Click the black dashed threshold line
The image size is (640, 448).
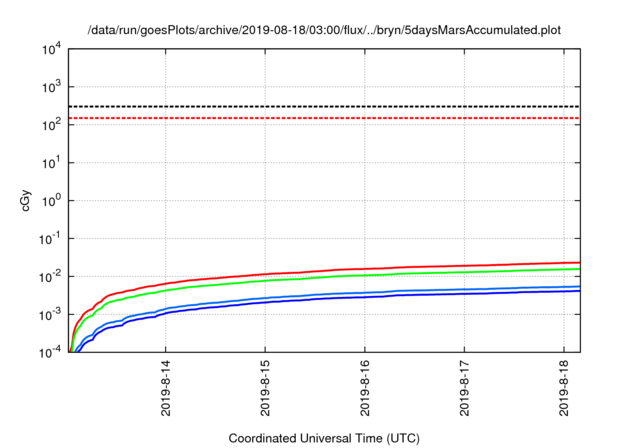tap(324, 106)
